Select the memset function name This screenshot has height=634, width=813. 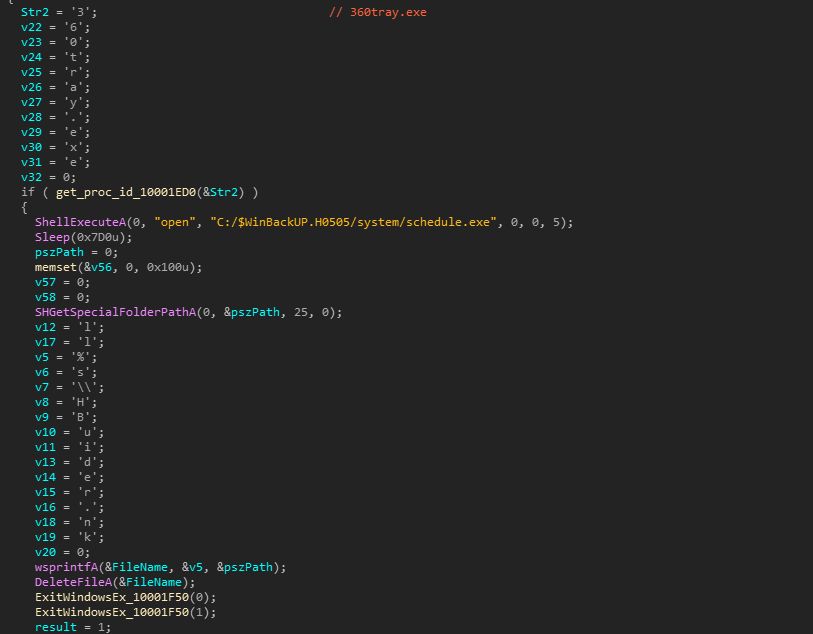click(x=55, y=267)
